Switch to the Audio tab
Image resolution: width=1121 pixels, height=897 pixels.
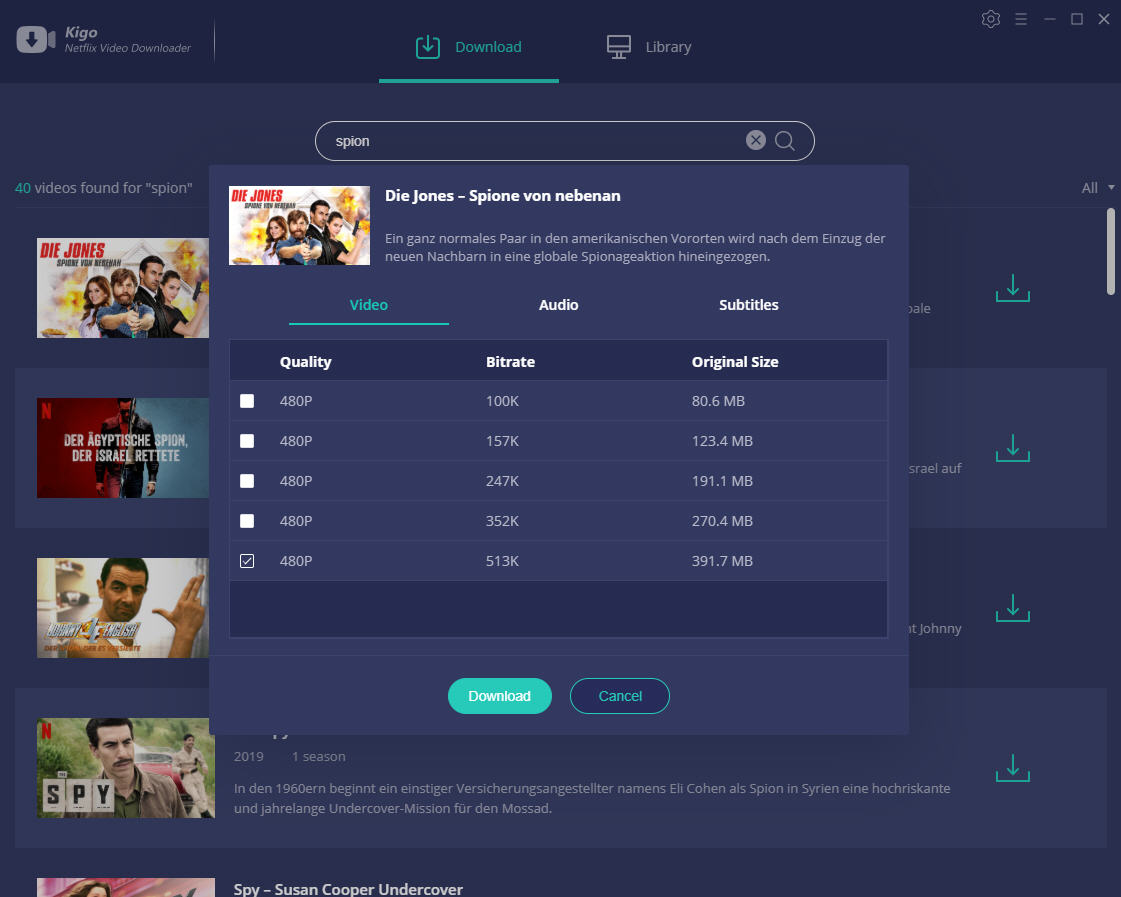(x=558, y=305)
